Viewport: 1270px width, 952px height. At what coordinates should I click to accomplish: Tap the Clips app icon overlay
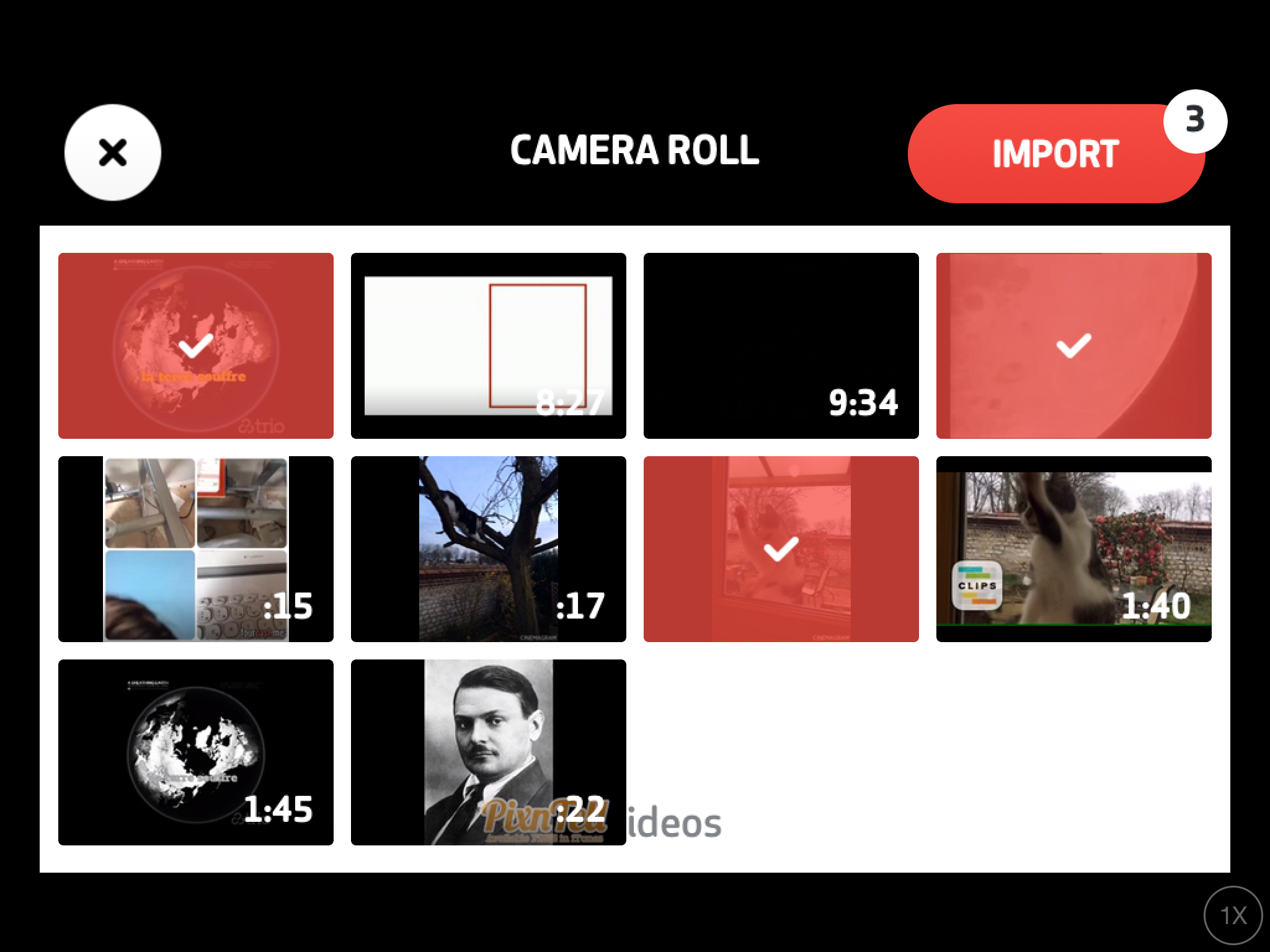(977, 586)
